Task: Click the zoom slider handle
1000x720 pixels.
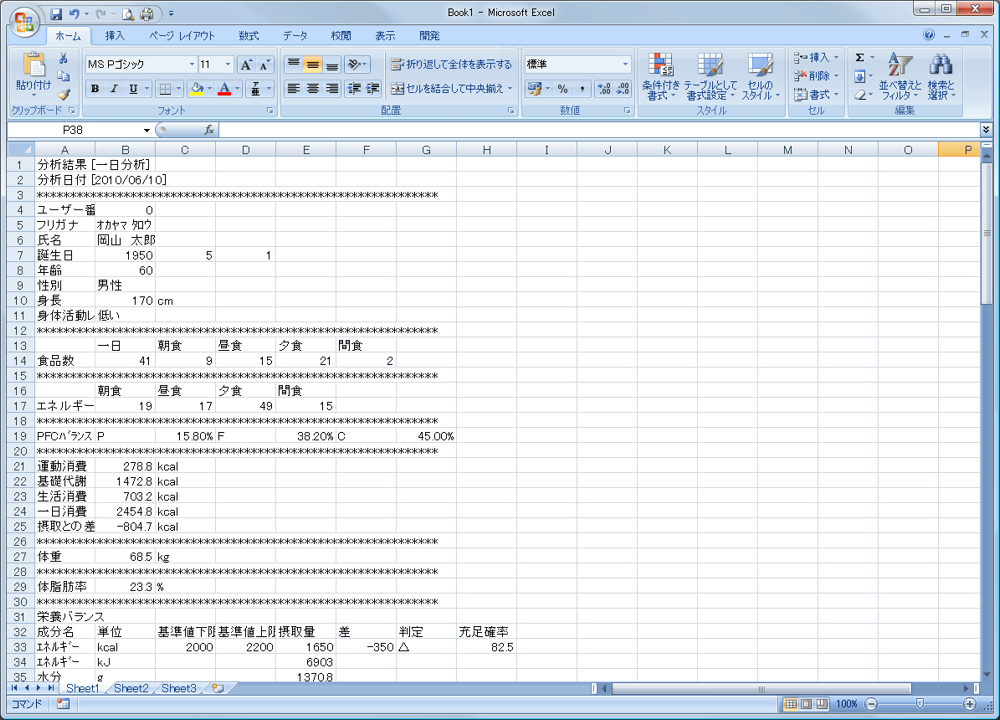Action: tap(920, 703)
